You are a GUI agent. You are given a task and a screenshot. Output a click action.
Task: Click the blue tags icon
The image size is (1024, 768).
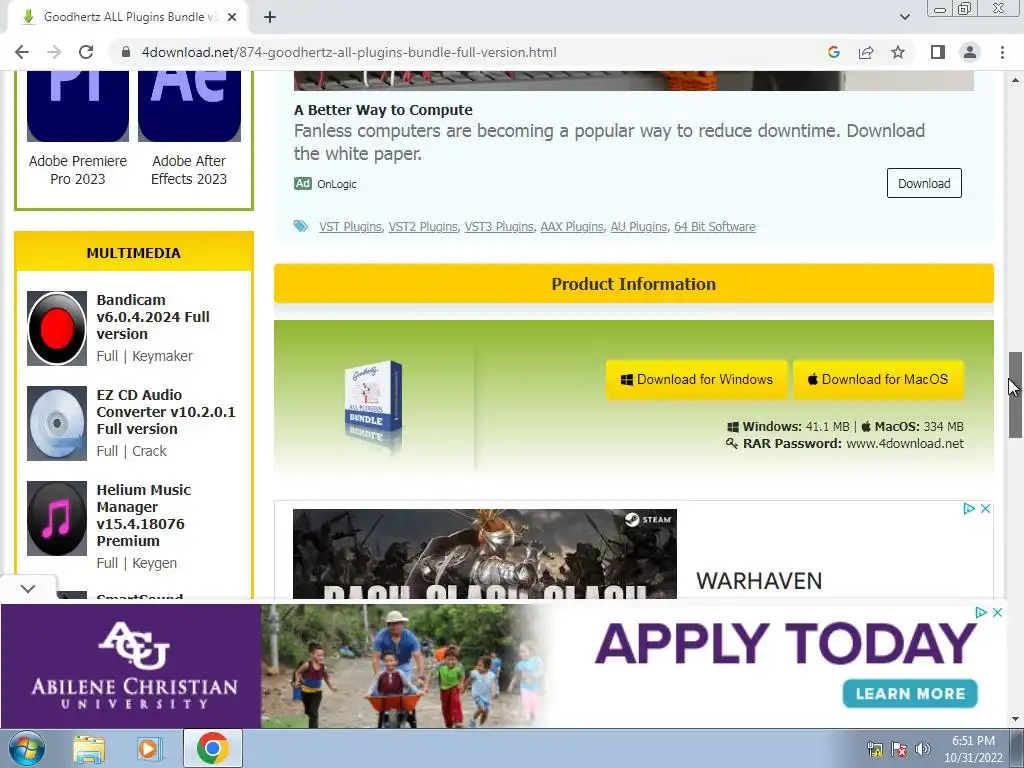point(301,227)
